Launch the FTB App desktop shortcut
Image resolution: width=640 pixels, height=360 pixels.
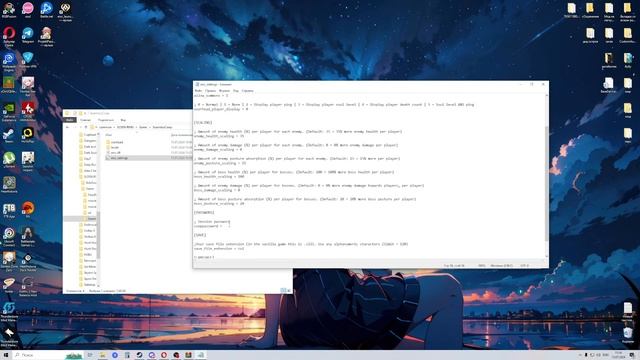pos(9,210)
